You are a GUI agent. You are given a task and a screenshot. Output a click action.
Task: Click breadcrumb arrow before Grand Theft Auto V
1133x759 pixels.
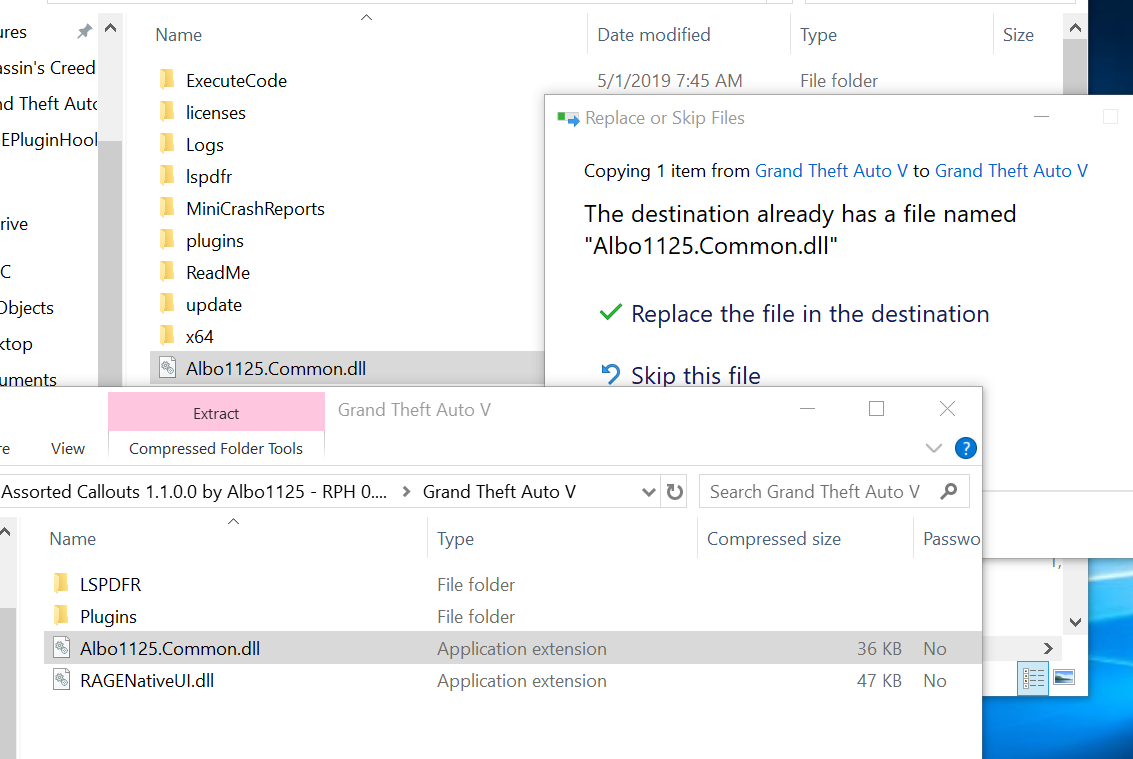(406, 492)
